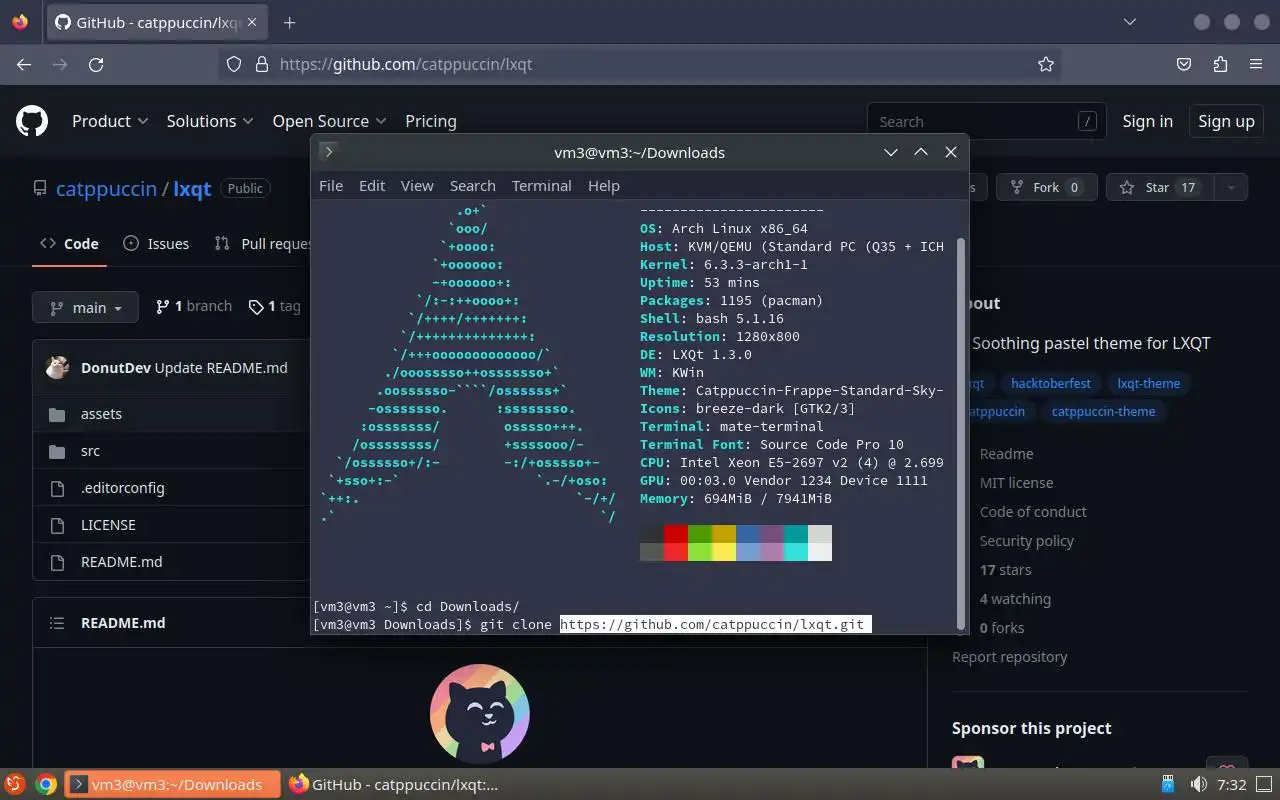Image resolution: width=1280 pixels, height=800 pixels.
Task: Star the repository with the Star button
Action: tap(1158, 187)
